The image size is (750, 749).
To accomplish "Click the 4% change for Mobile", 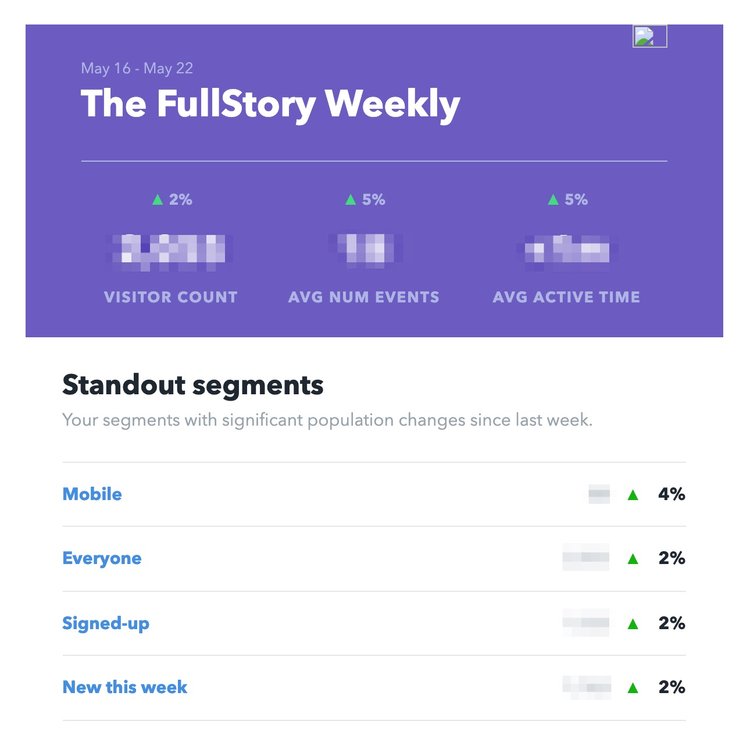I will [672, 494].
